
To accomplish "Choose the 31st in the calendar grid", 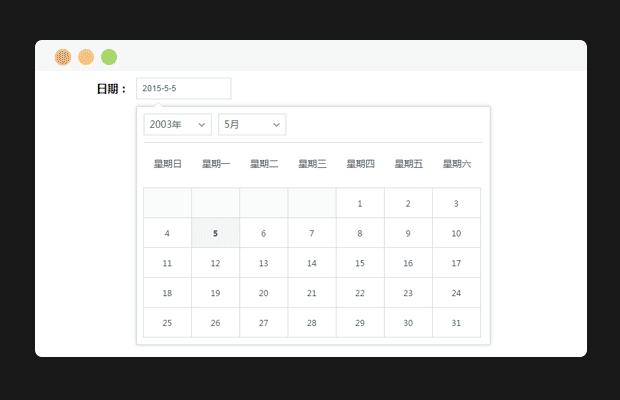I will [456, 323].
